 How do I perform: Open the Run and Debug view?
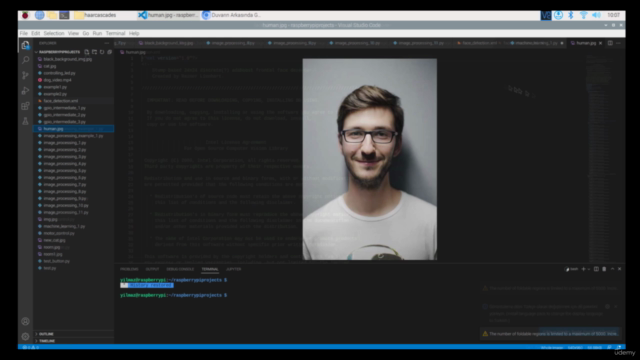click(25, 91)
